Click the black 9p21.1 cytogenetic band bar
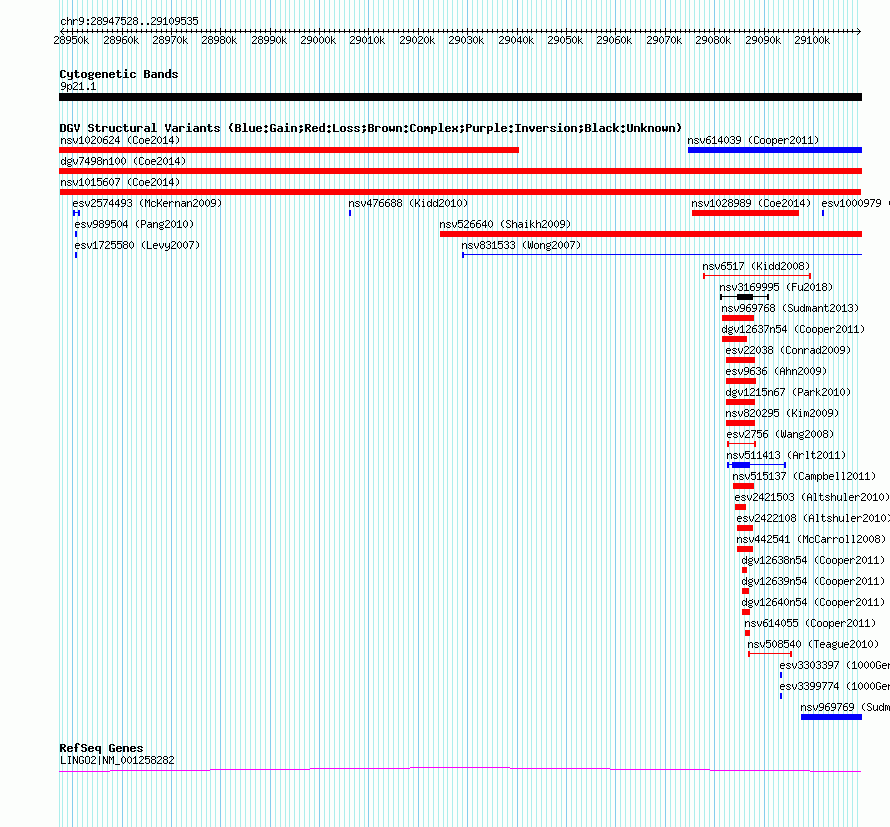Screen dimensions: 890x827 click(x=460, y=97)
